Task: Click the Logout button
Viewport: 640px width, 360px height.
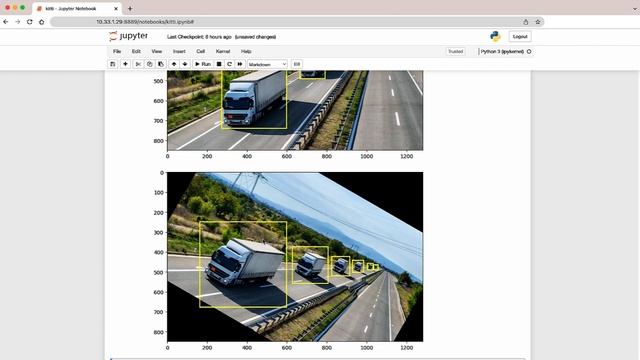Action: pos(520,37)
